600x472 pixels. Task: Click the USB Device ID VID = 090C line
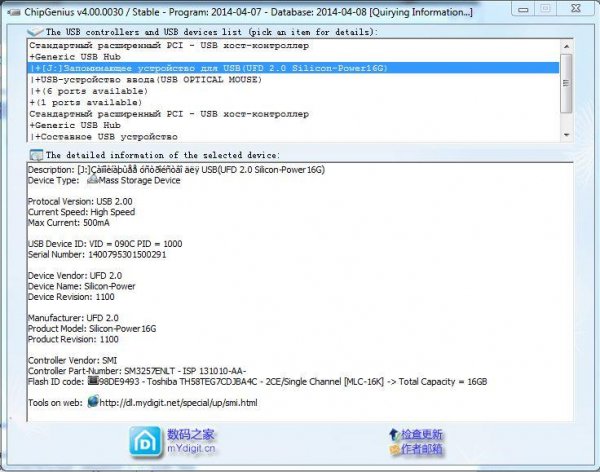pyautogui.click(x=105, y=244)
